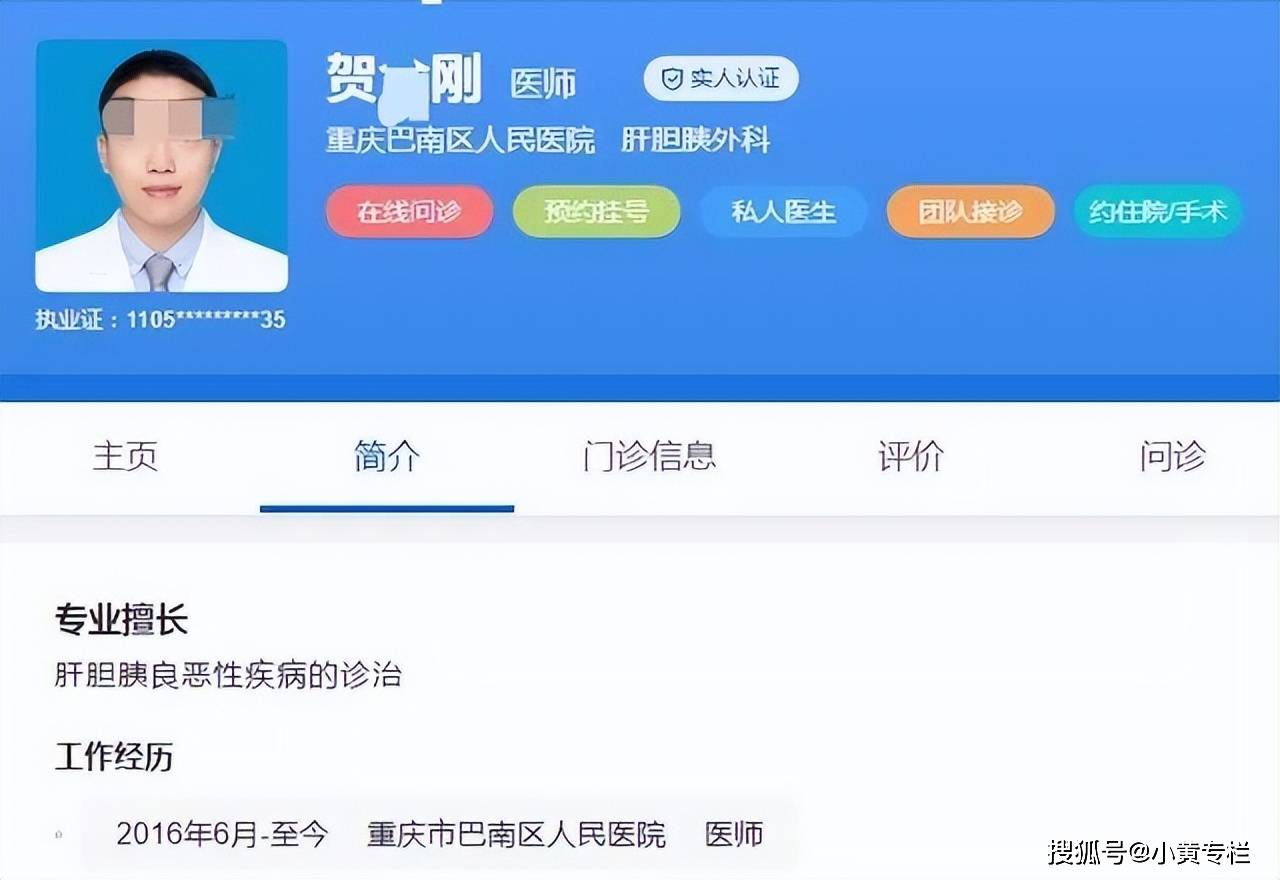
Task: Click the 团队接诊 button
Action: point(970,212)
